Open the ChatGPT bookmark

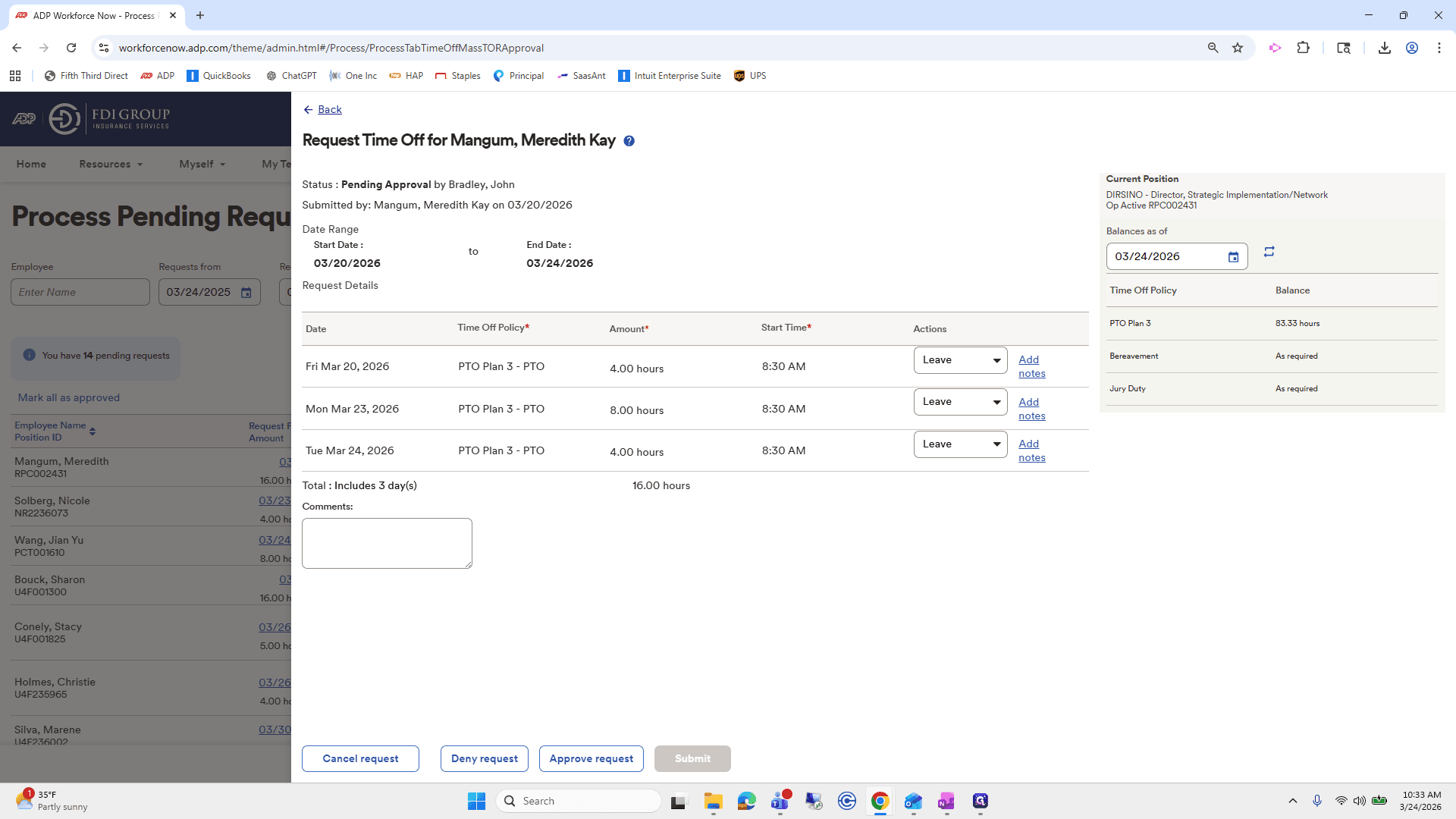click(x=291, y=76)
